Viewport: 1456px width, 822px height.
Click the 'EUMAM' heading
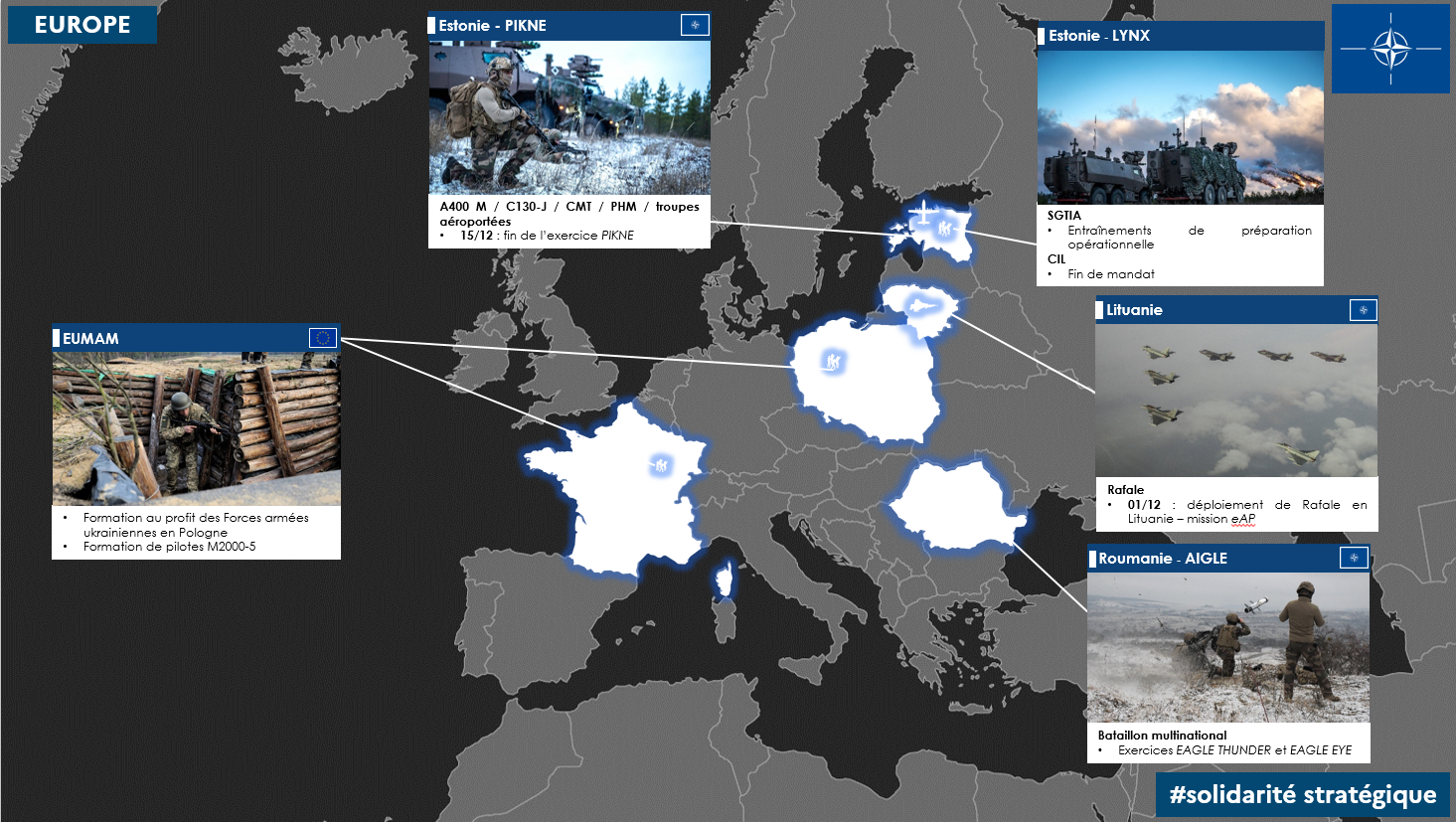(x=90, y=339)
